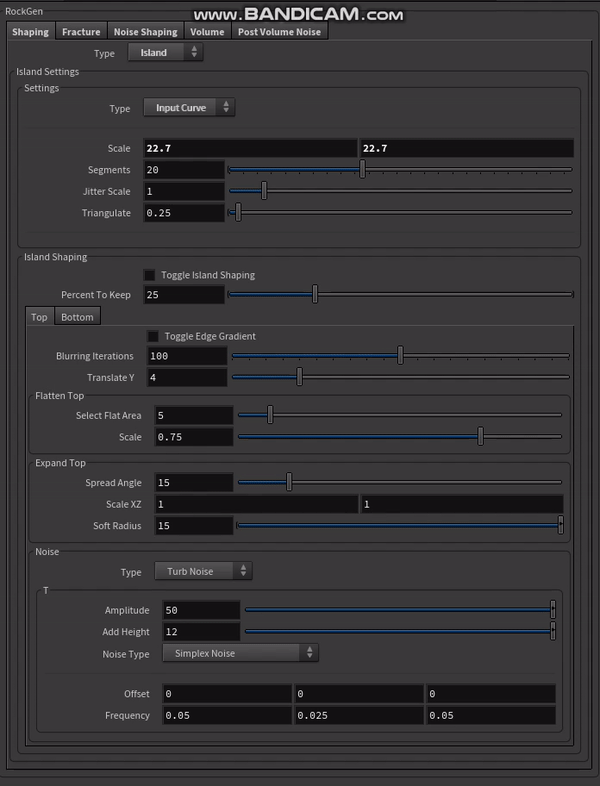The width and height of the screenshot is (600, 786).
Task: Click the Translate Y value field
Action: 187,378
